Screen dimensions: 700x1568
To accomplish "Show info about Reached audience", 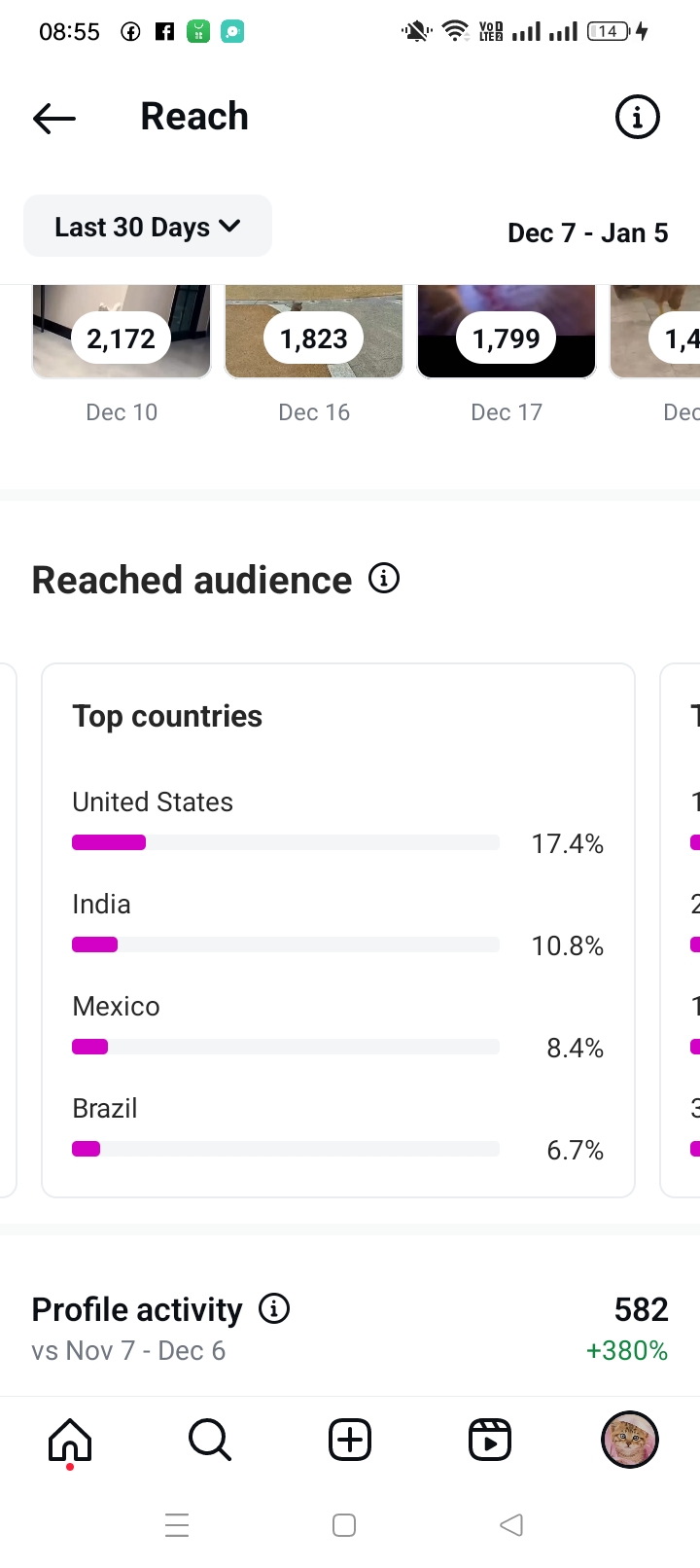I will [384, 579].
